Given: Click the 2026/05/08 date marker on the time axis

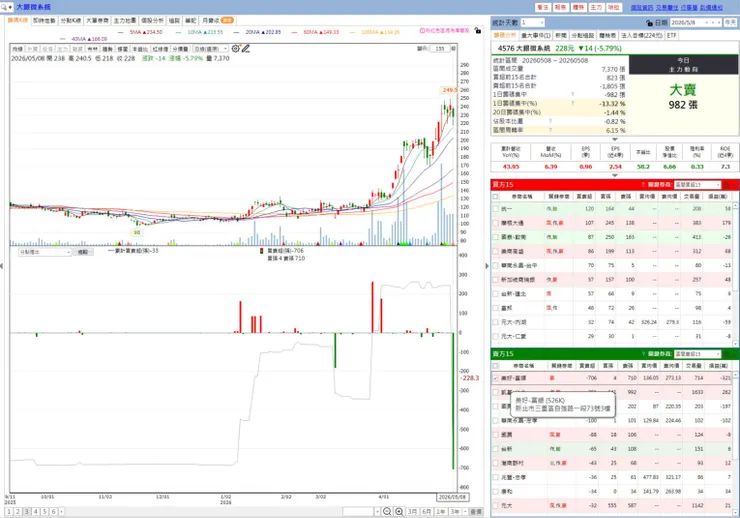Looking at the screenshot, I should click(x=452, y=497).
